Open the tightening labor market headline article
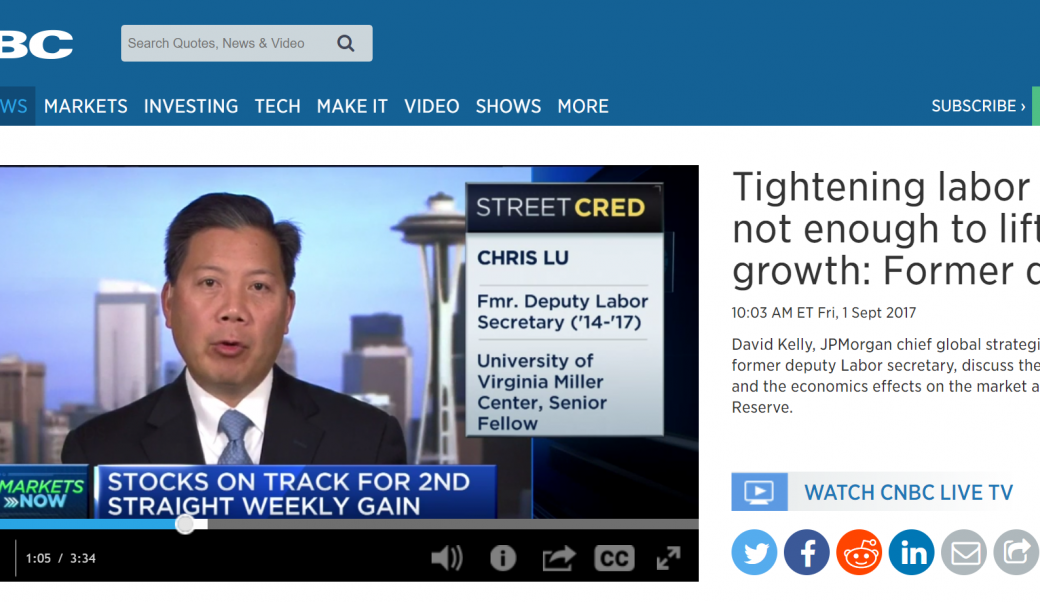Screen dimensions: 1040x602 point(880,228)
